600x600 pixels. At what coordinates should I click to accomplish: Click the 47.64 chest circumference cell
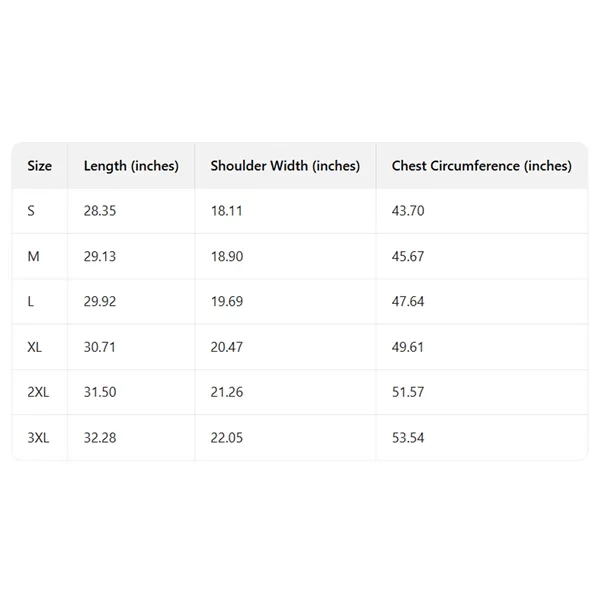pos(408,302)
